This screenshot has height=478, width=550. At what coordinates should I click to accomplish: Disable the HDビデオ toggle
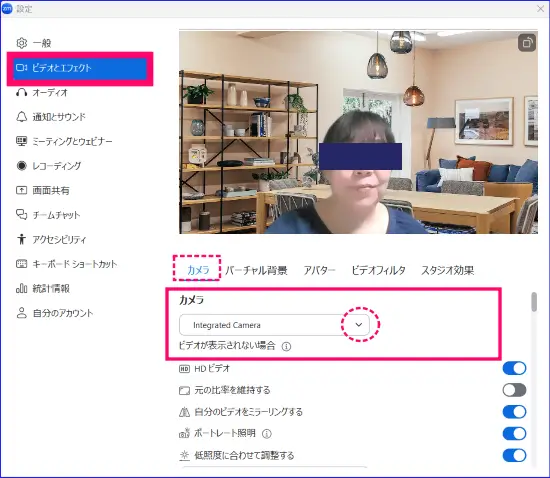pyautogui.click(x=514, y=369)
